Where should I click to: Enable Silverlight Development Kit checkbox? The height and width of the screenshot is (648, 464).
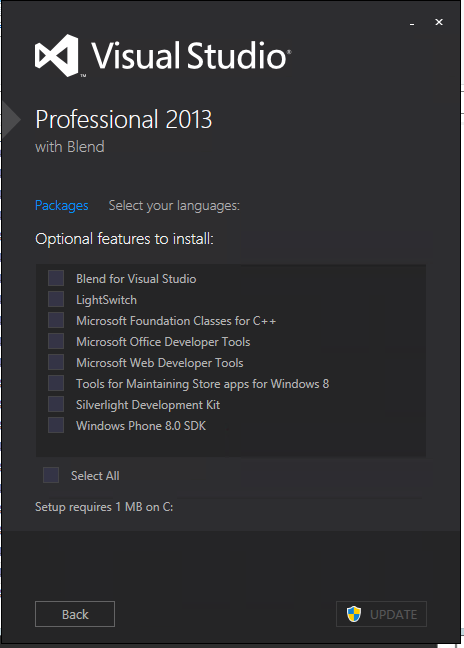[x=56, y=404]
